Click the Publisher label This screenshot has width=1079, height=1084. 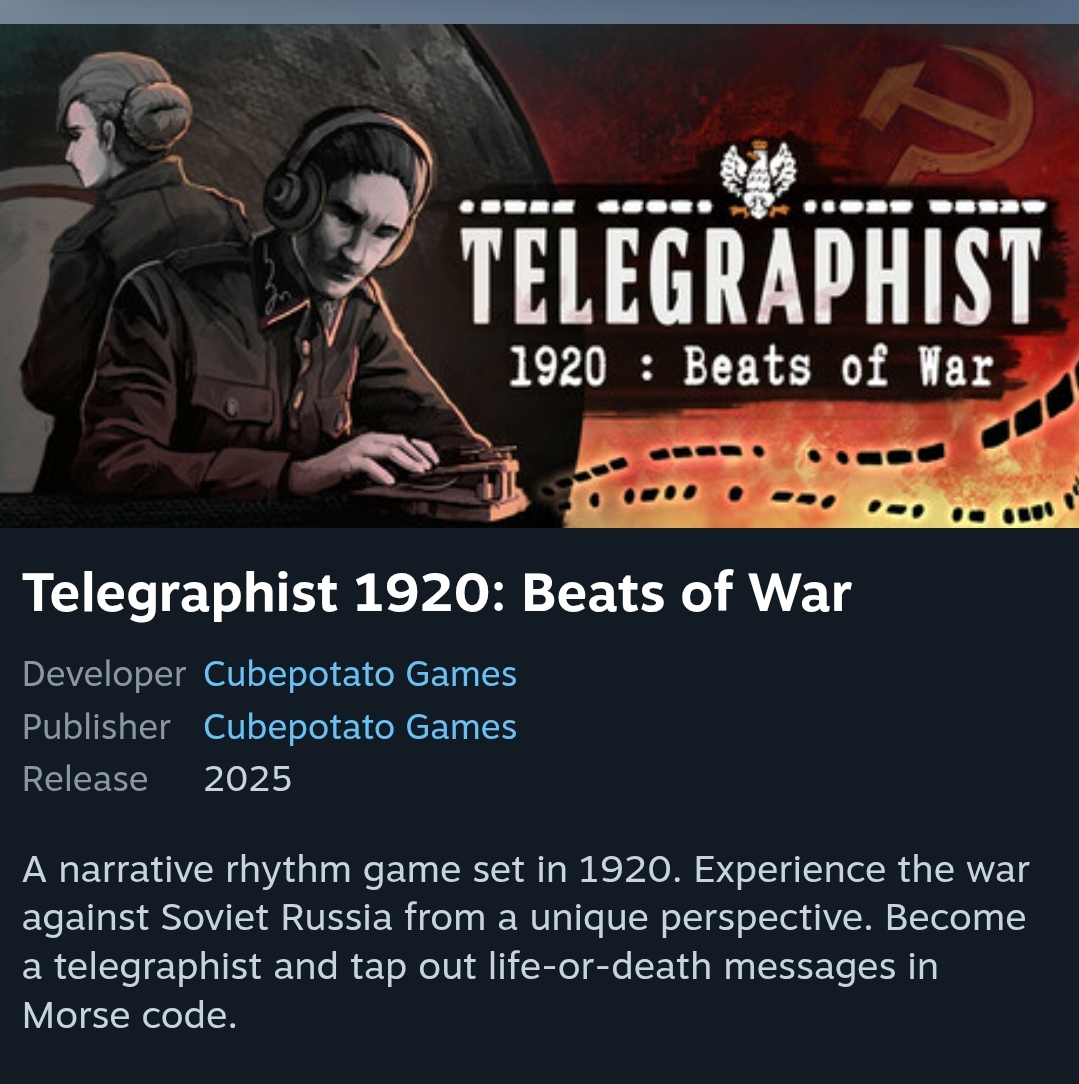(x=96, y=727)
